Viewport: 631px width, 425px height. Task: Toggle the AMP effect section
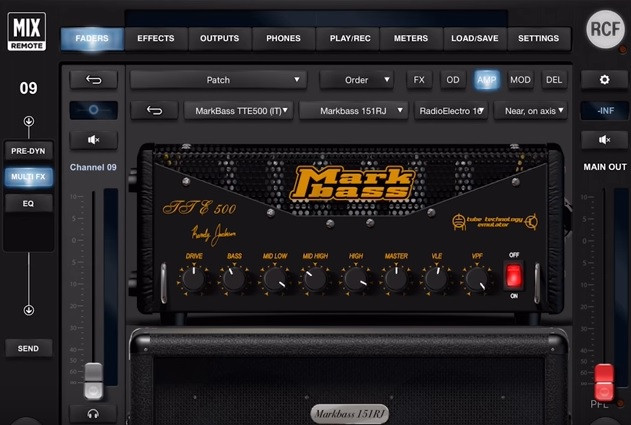coord(486,80)
